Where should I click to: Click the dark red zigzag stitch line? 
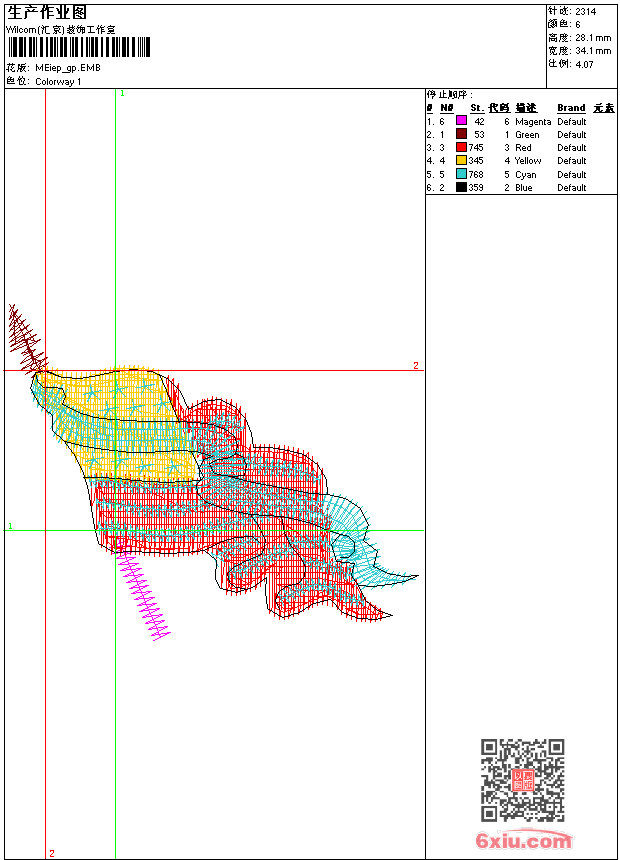click(x=26, y=337)
